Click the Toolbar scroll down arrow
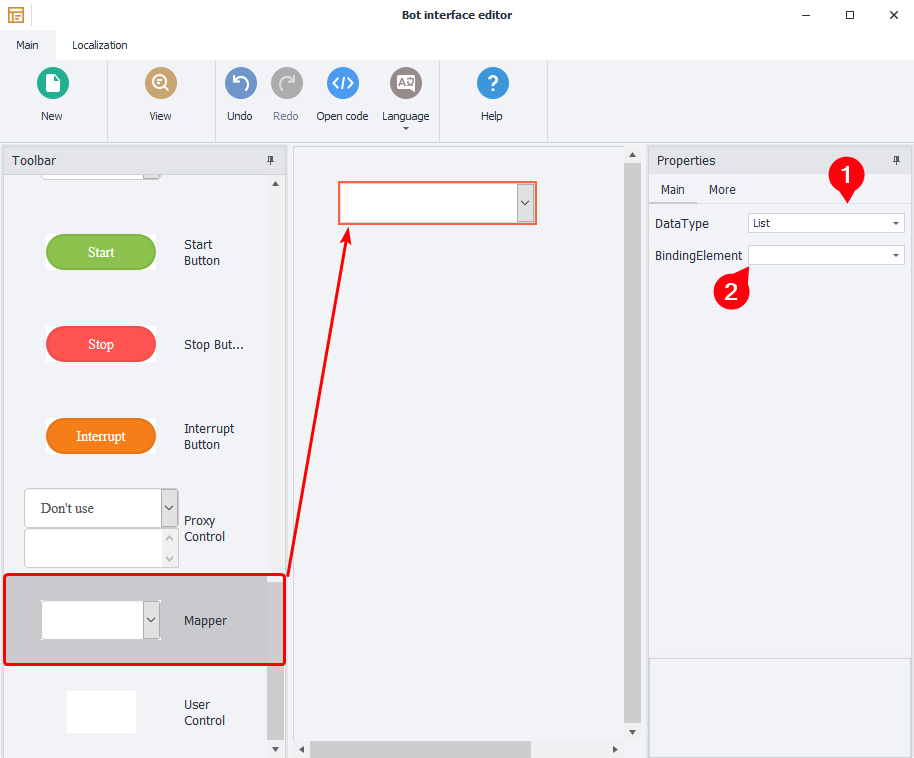The image size is (914, 758). pyautogui.click(x=276, y=748)
